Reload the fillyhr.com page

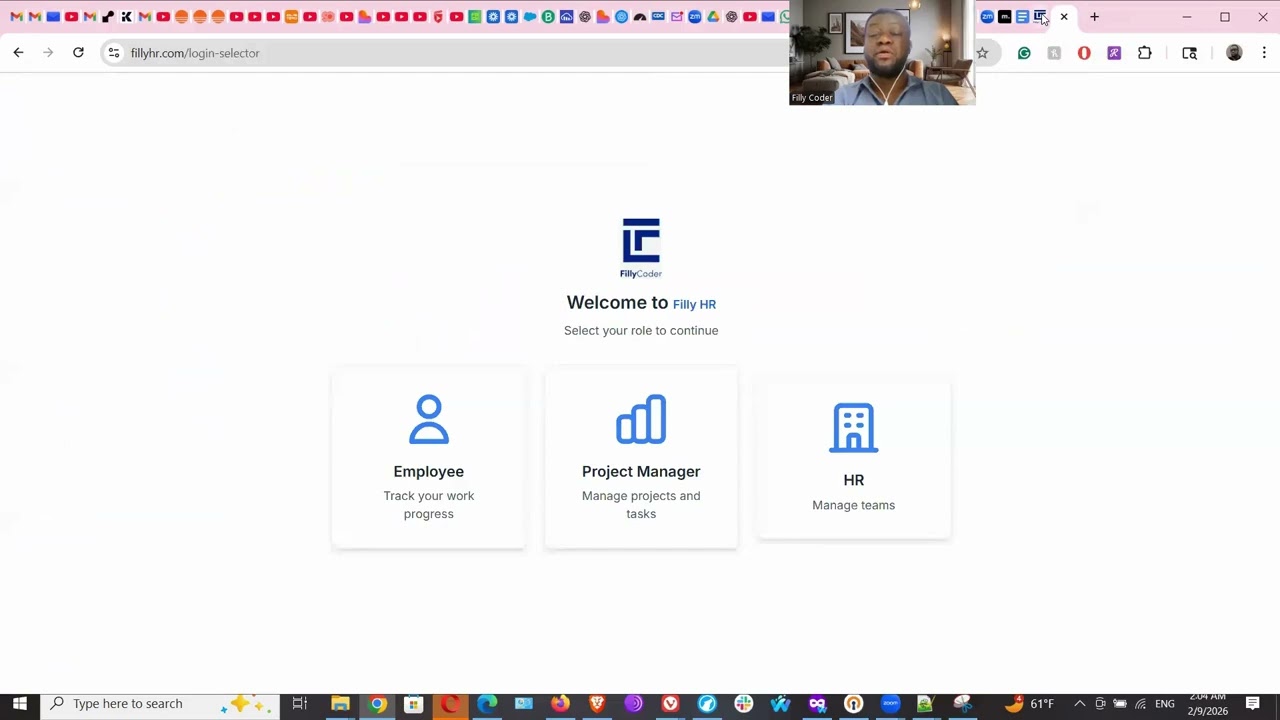pos(78,53)
